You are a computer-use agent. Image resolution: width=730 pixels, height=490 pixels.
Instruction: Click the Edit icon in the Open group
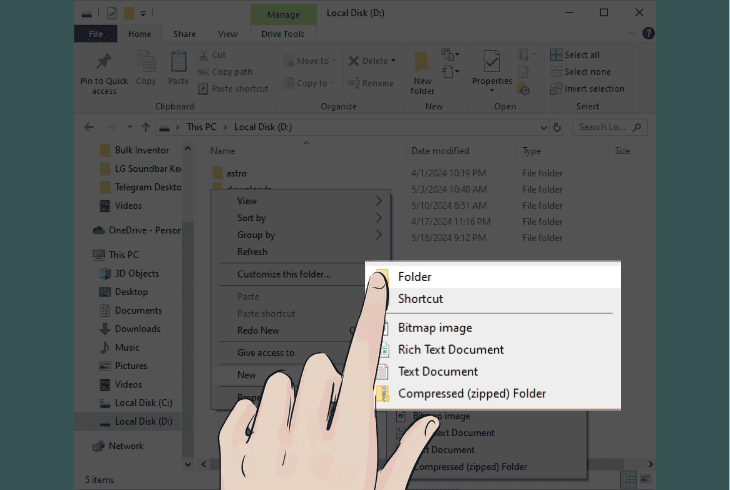(x=523, y=72)
